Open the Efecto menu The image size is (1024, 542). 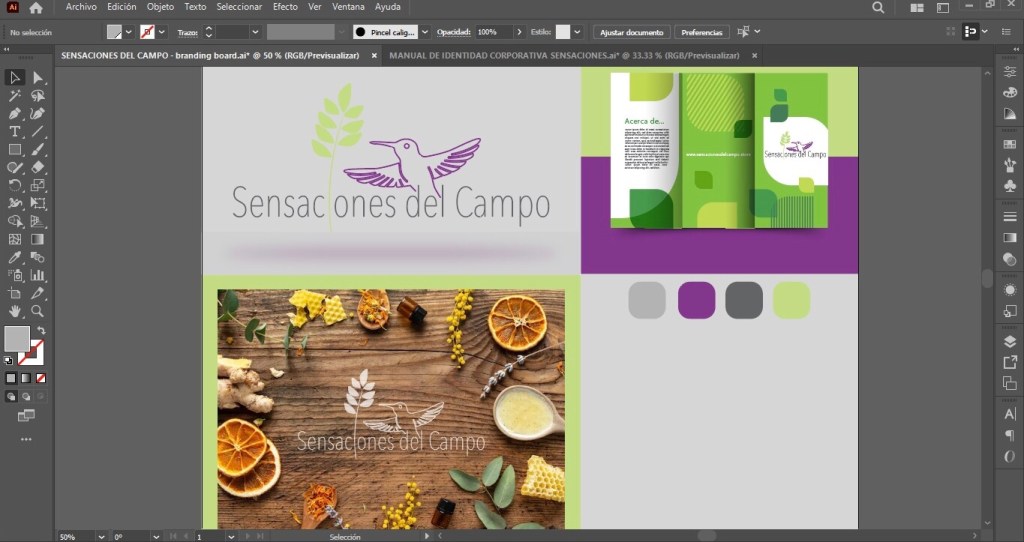tap(285, 7)
